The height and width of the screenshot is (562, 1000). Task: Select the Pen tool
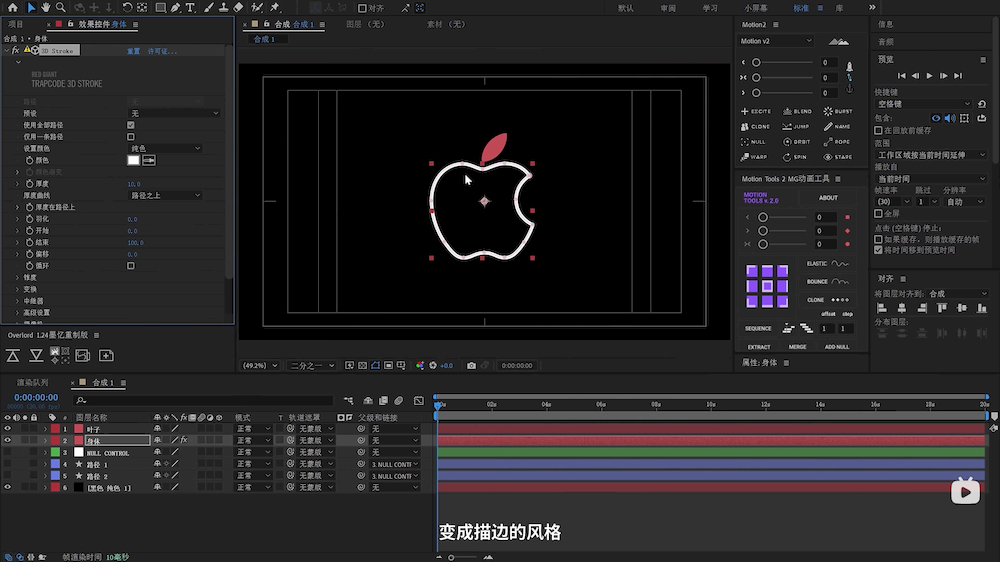coord(175,8)
